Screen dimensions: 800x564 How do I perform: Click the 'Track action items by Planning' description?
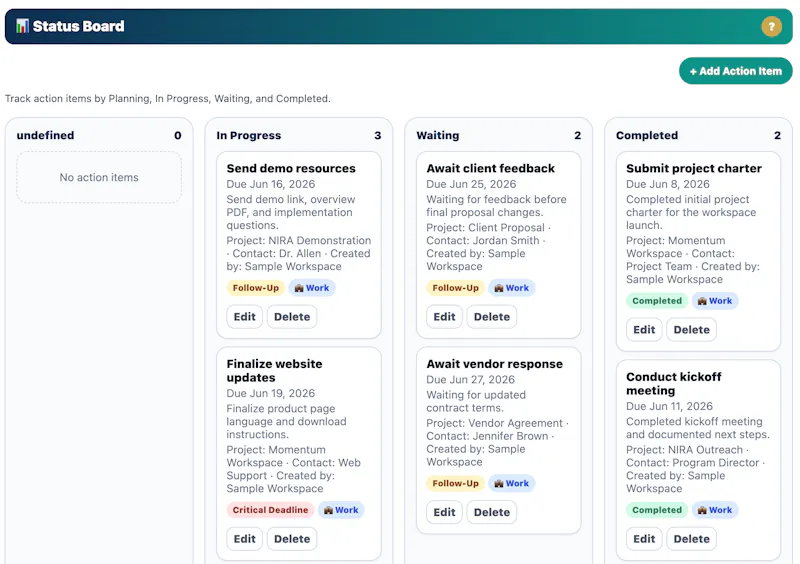click(168, 99)
